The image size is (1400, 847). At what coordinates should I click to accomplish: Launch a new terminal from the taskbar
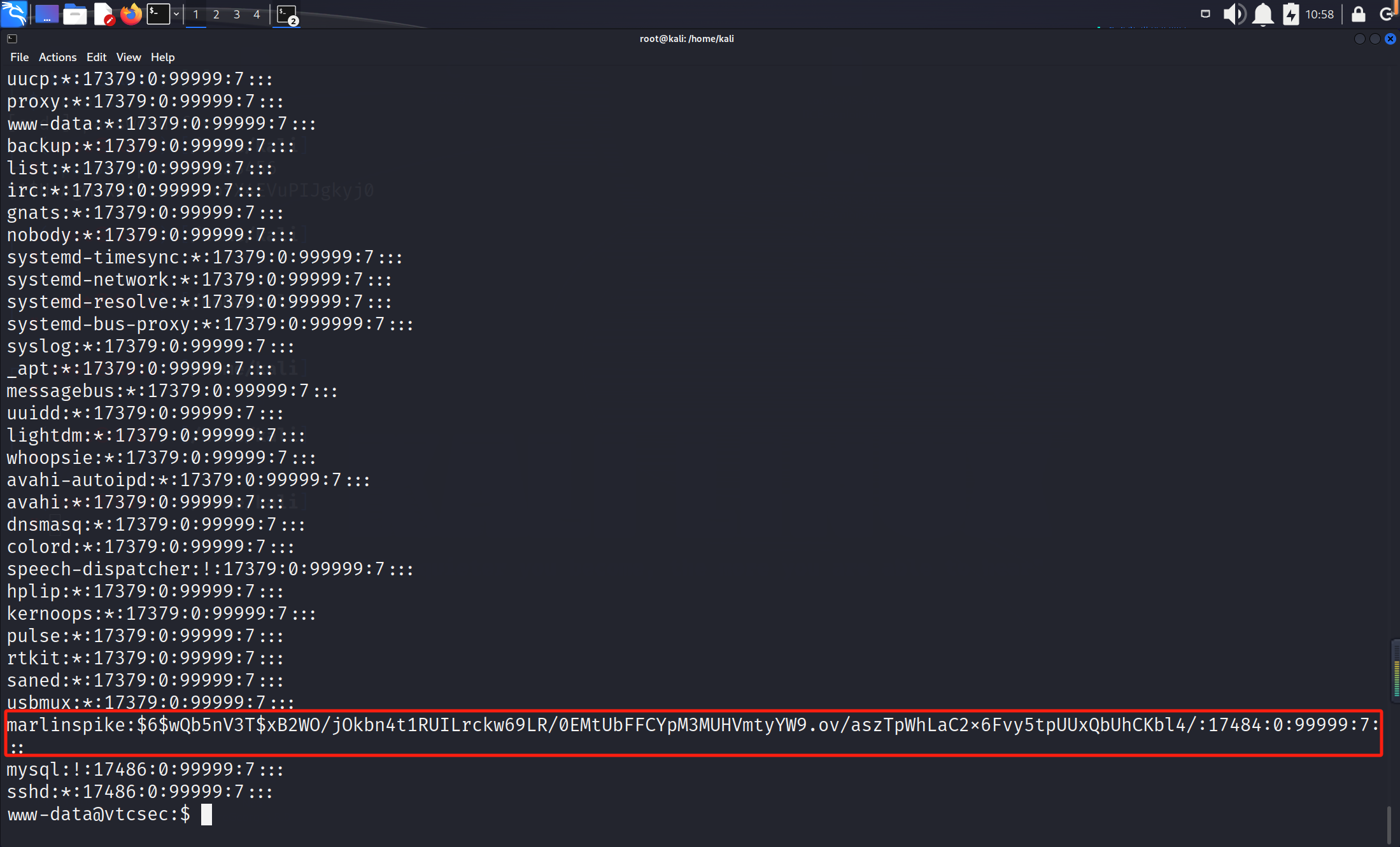tap(157, 13)
